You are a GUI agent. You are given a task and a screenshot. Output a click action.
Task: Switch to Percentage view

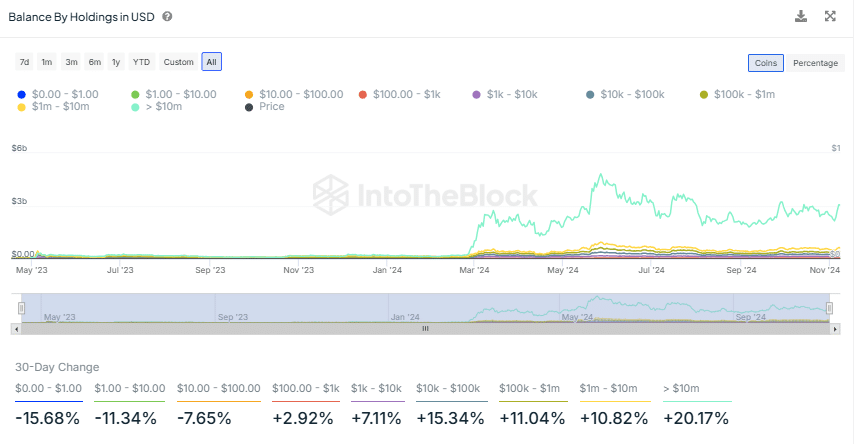point(815,63)
